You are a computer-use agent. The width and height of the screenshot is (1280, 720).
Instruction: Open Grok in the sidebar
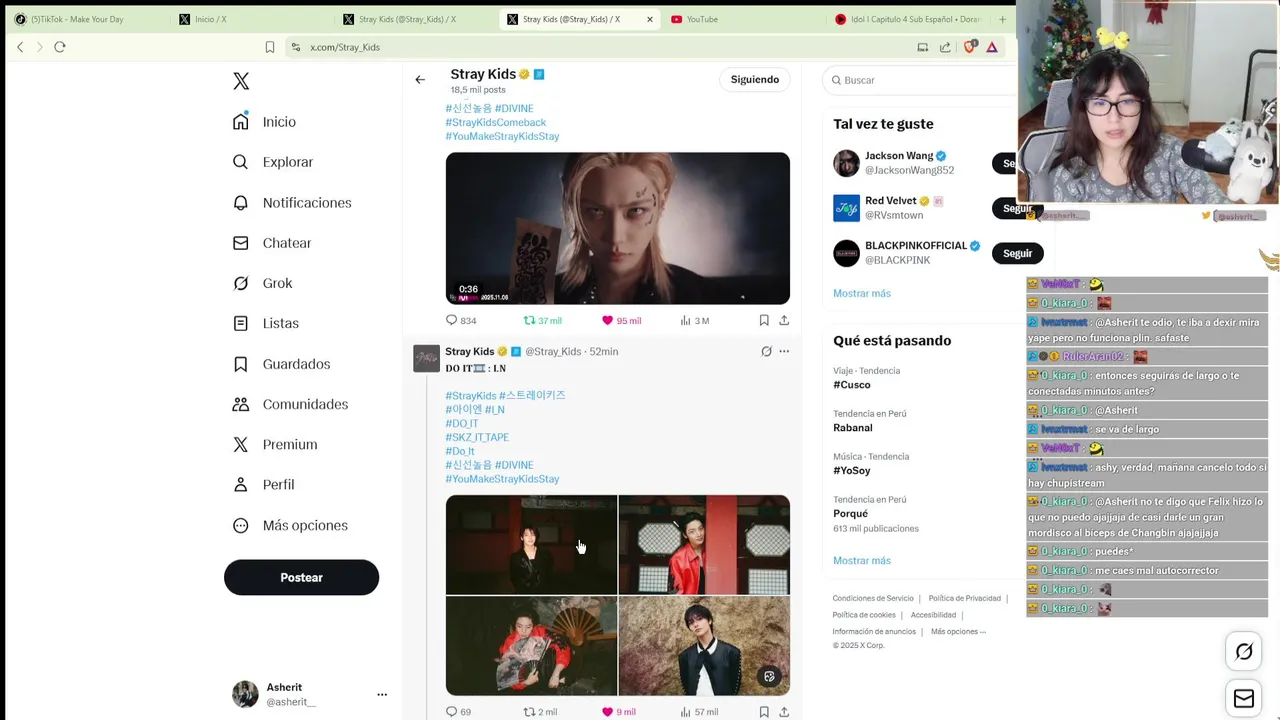[x=262, y=283]
